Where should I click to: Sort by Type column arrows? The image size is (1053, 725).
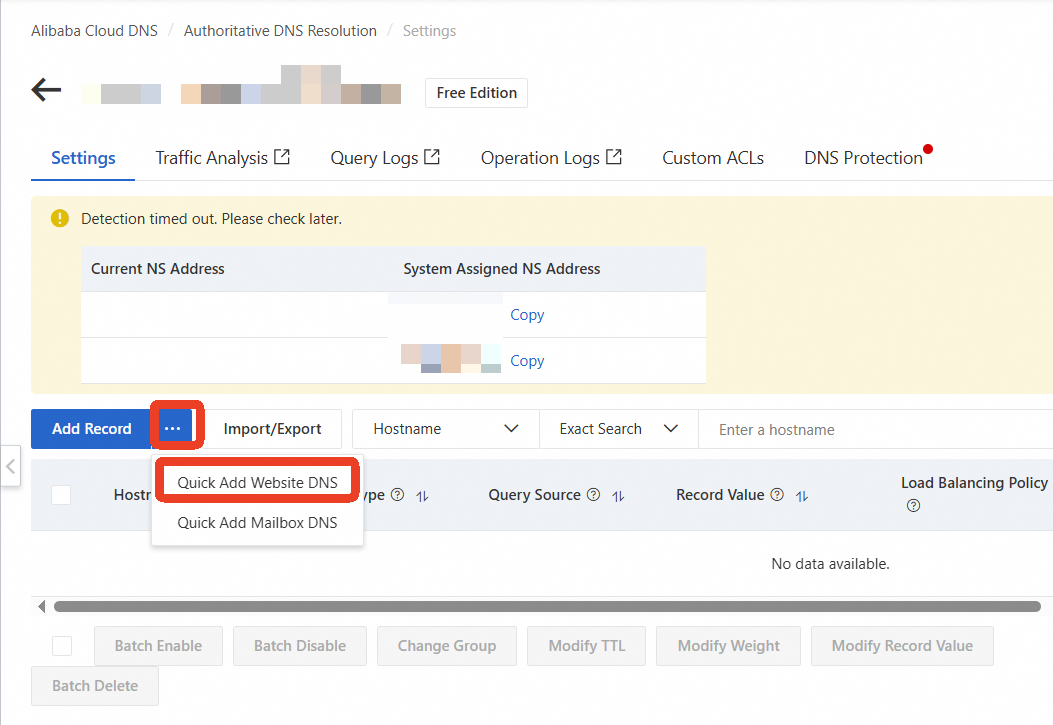pyautogui.click(x=422, y=496)
